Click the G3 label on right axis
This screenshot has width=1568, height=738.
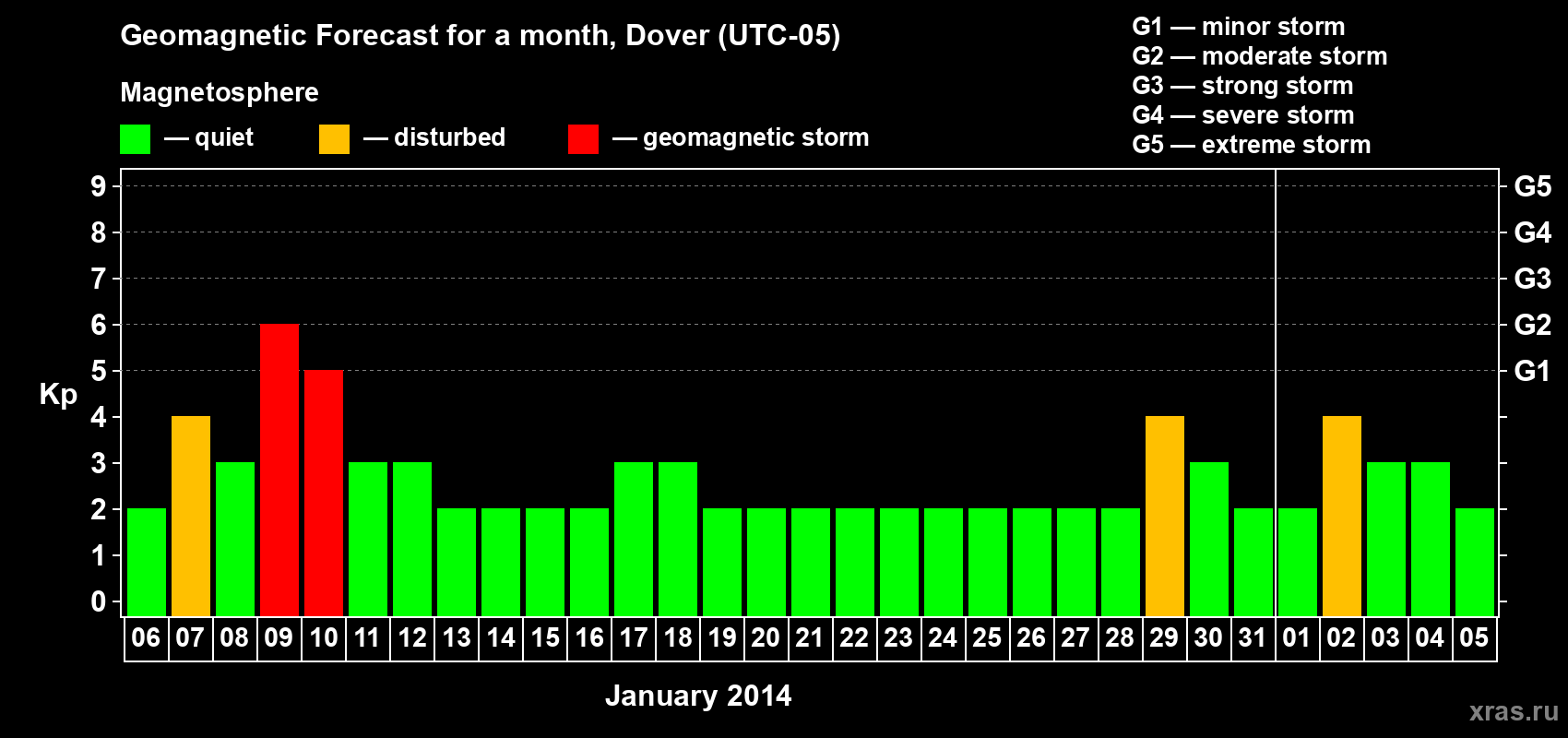tap(1533, 279)
